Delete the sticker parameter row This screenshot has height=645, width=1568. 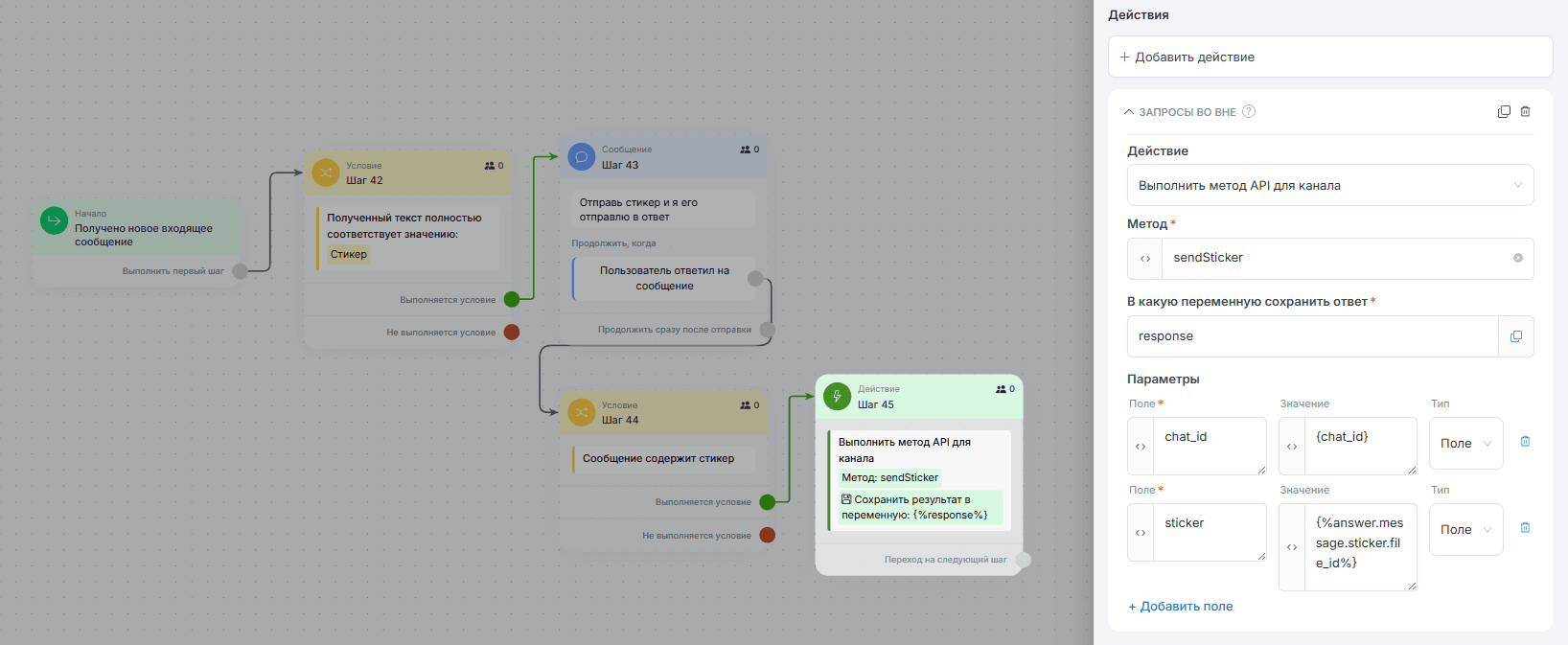pyautogui.click(x=1526, y=528)
